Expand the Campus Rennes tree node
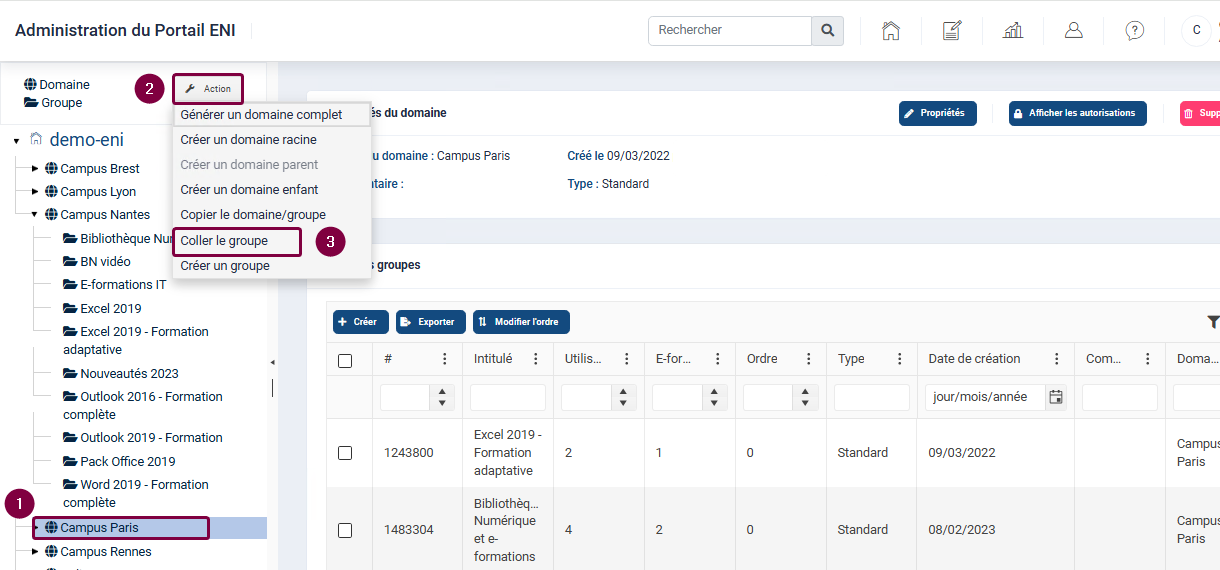Image resolution: width=1220 pixels, height=570 pixels. pos(36,551)
